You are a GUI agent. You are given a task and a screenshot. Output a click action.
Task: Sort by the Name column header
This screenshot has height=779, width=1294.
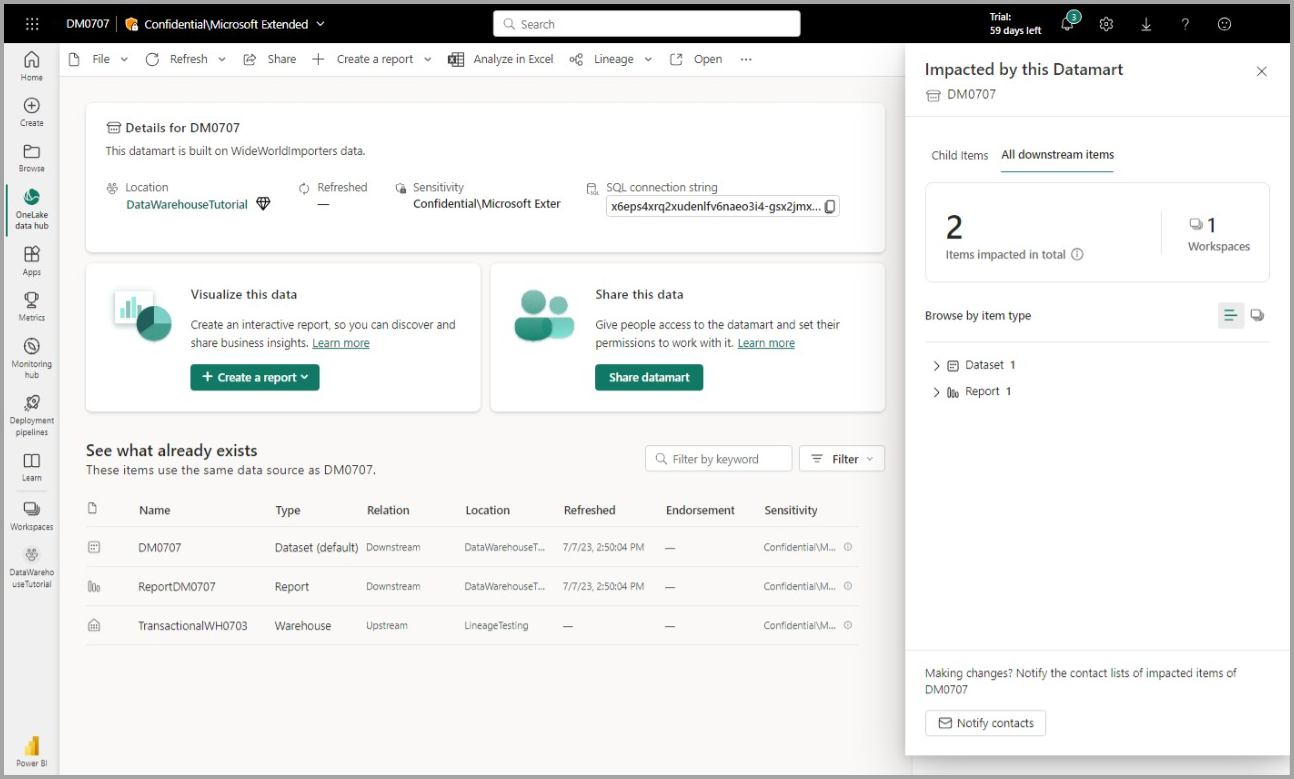(154, 510)
